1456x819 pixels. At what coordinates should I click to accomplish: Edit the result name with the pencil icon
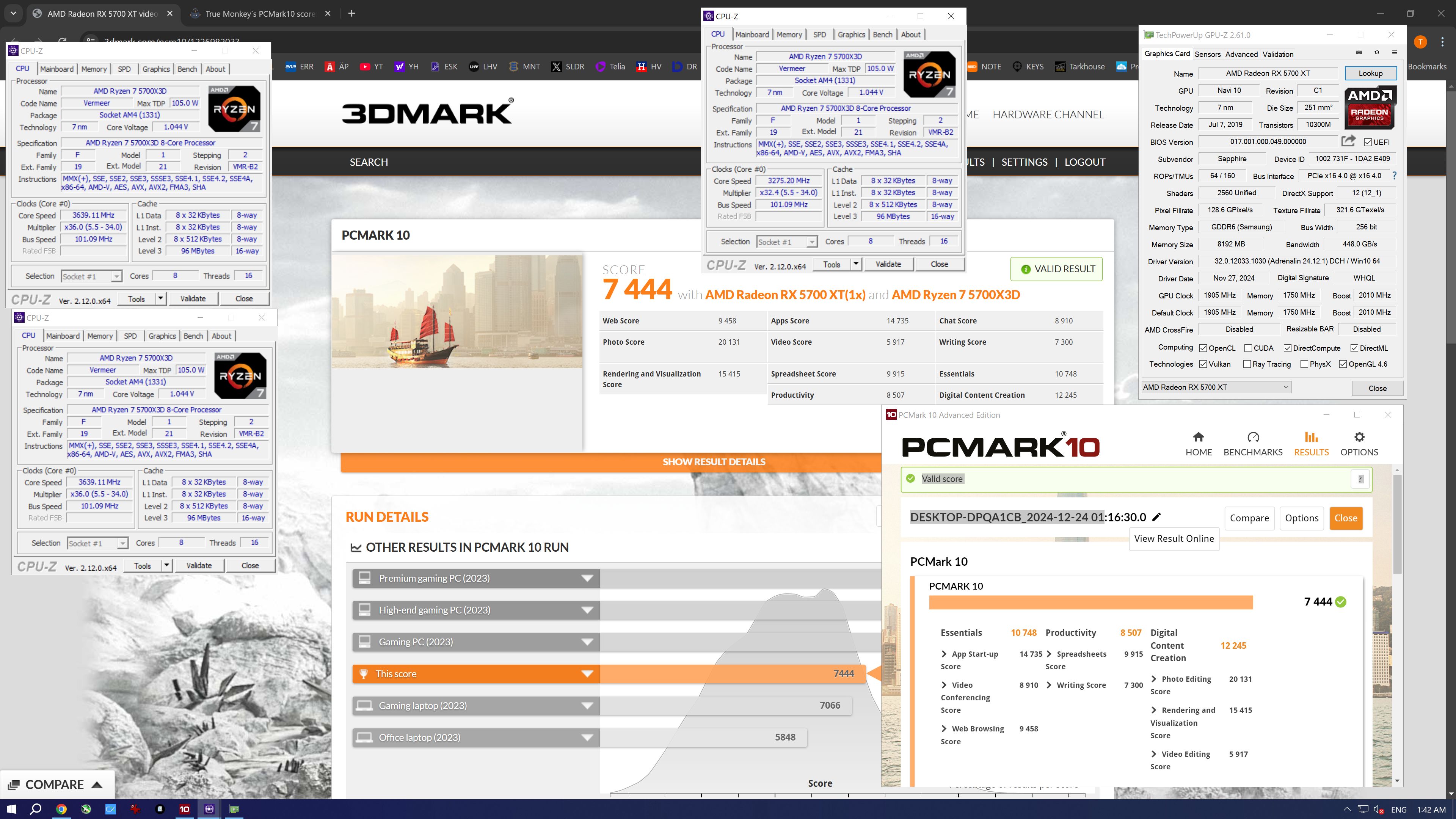[x=1156, y=516]
